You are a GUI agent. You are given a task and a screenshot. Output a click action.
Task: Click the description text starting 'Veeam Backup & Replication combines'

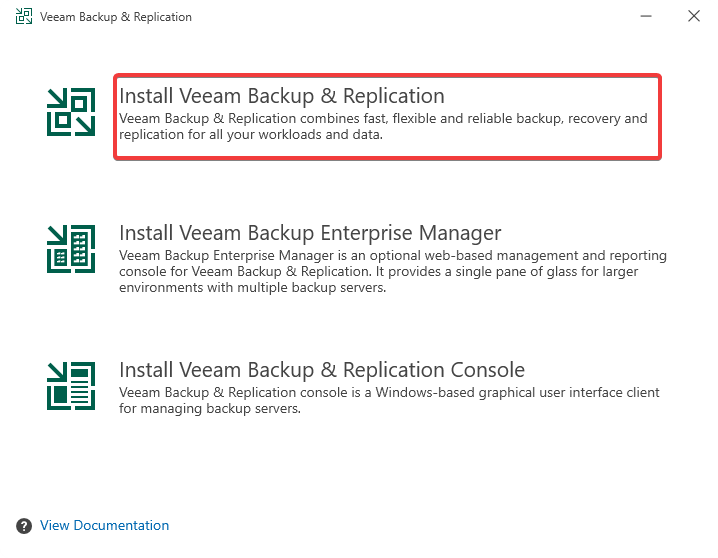tap(383, 118)
